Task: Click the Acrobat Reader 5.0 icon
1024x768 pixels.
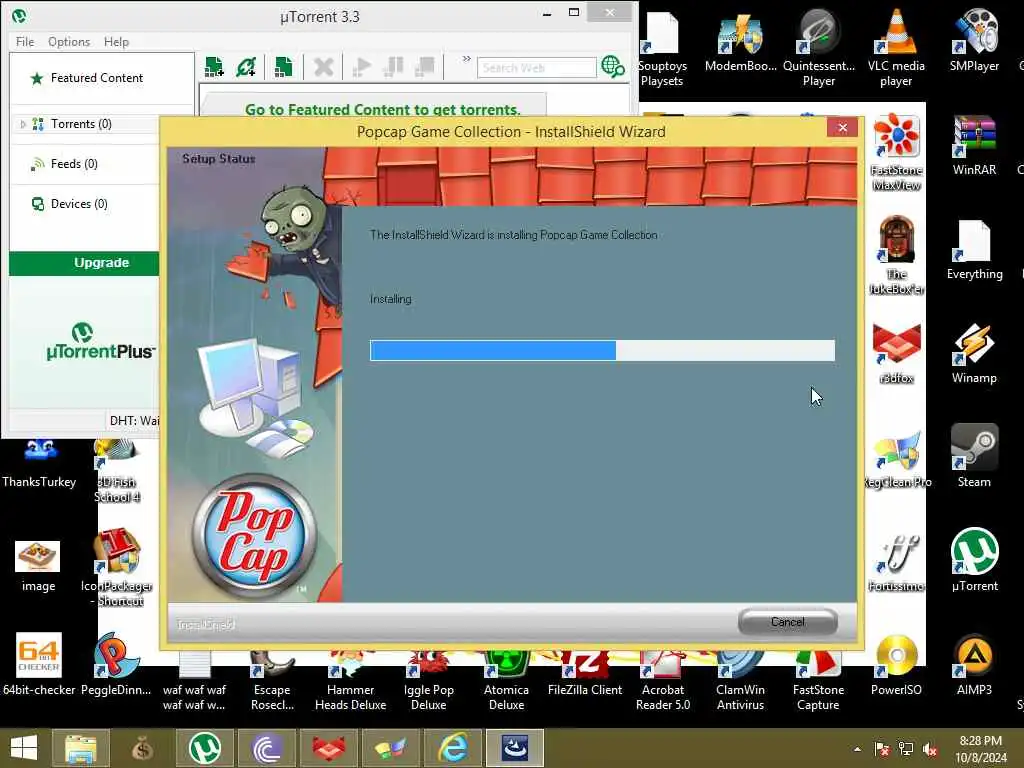Action: tap(663, 679)
